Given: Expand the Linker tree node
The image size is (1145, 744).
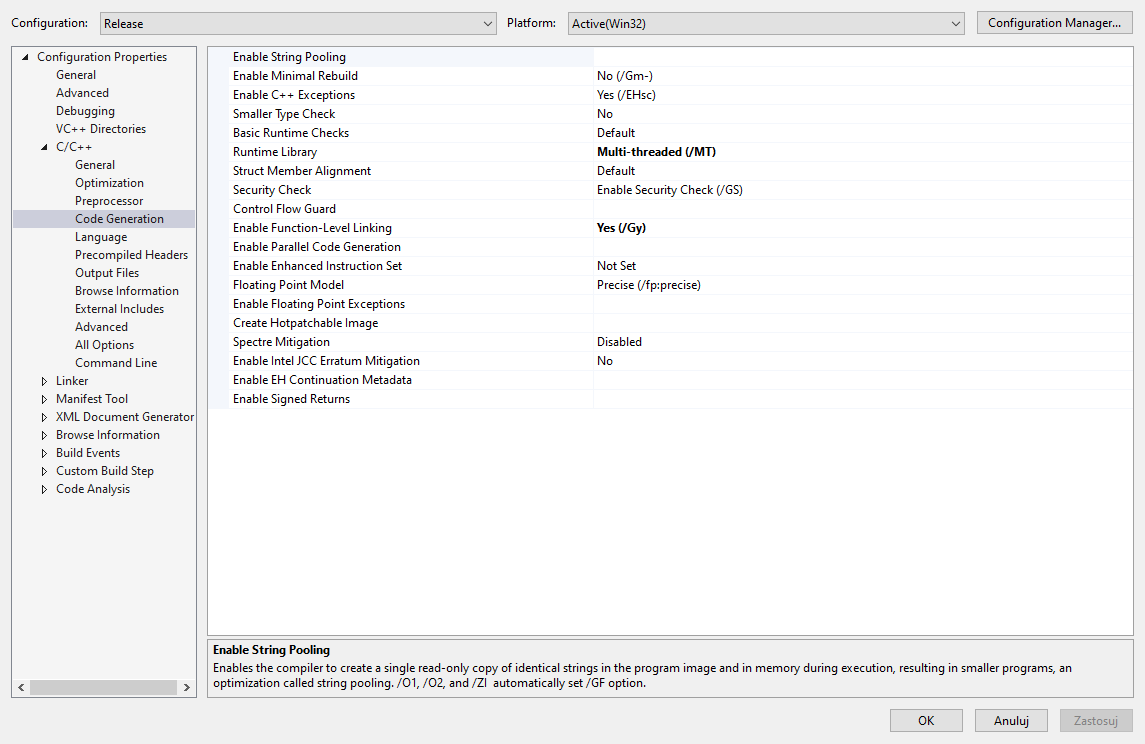Looking at the screenshot, I should [x=43, y=380].
